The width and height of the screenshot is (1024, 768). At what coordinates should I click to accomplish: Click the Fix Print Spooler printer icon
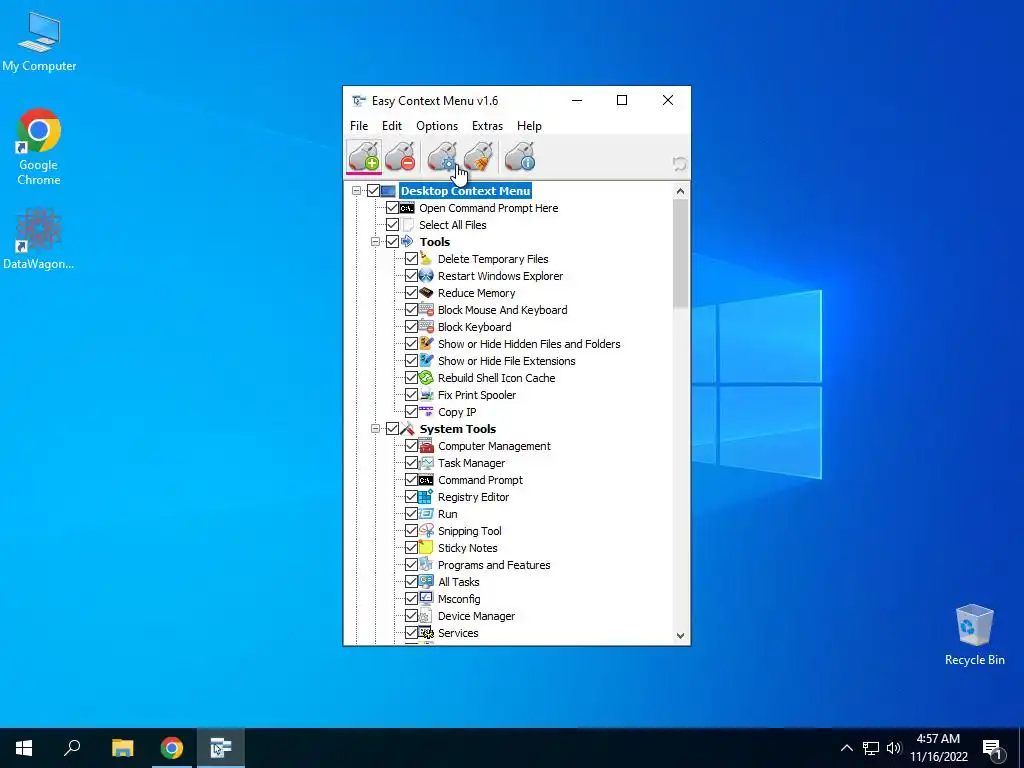(426, 394)
